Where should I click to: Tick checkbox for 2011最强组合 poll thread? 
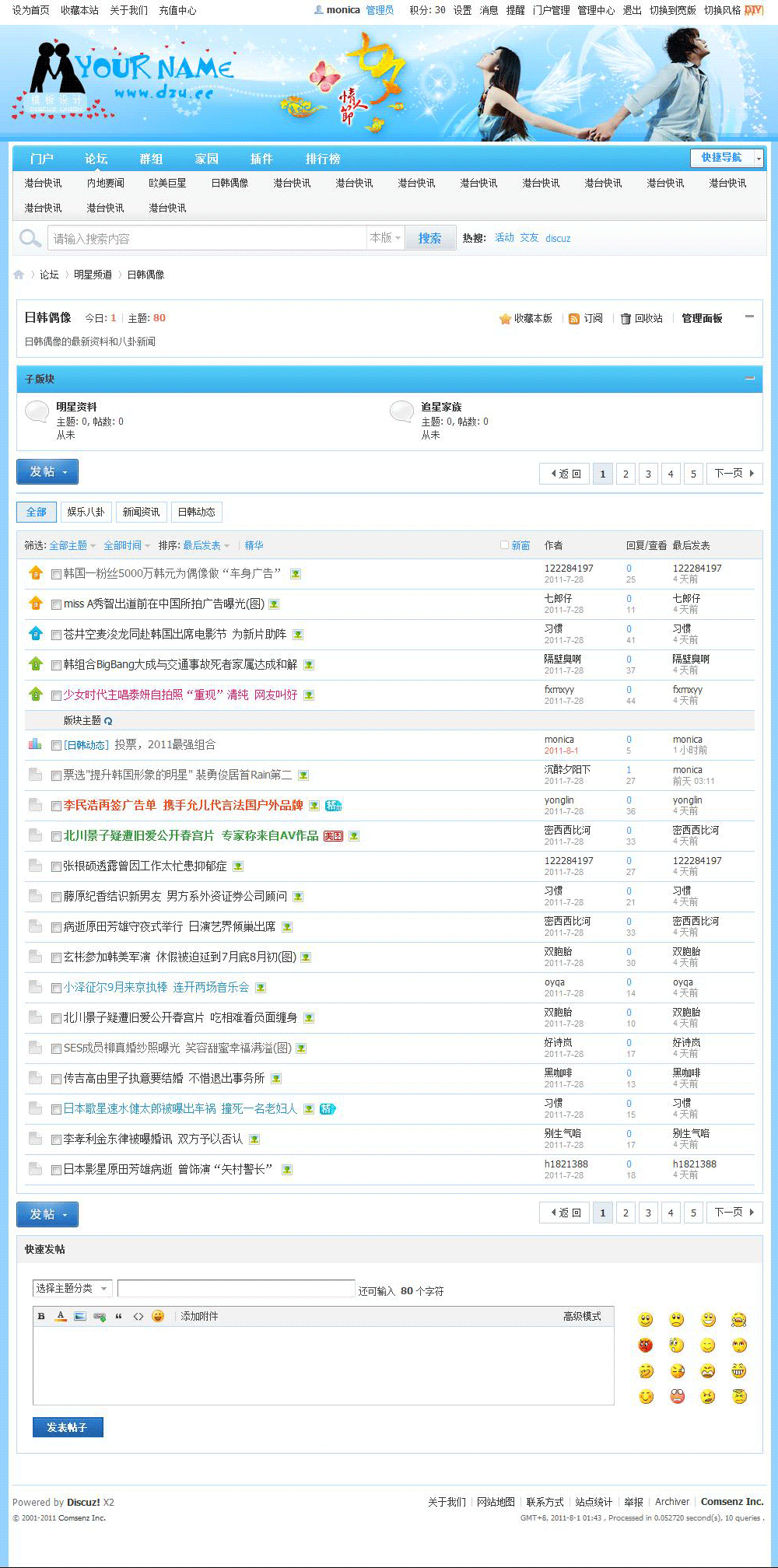[56, 745]
